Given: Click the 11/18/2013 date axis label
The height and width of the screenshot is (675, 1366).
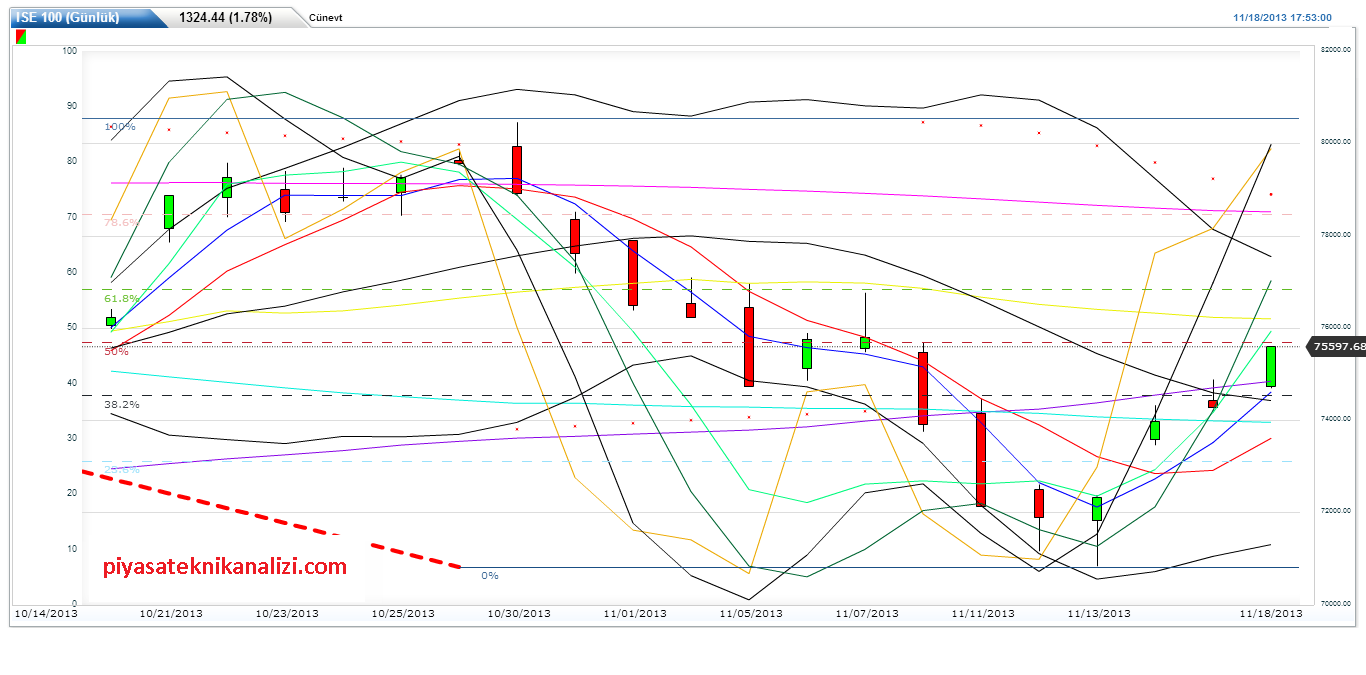Looking at the screenshot, I should pos(1270,613).
